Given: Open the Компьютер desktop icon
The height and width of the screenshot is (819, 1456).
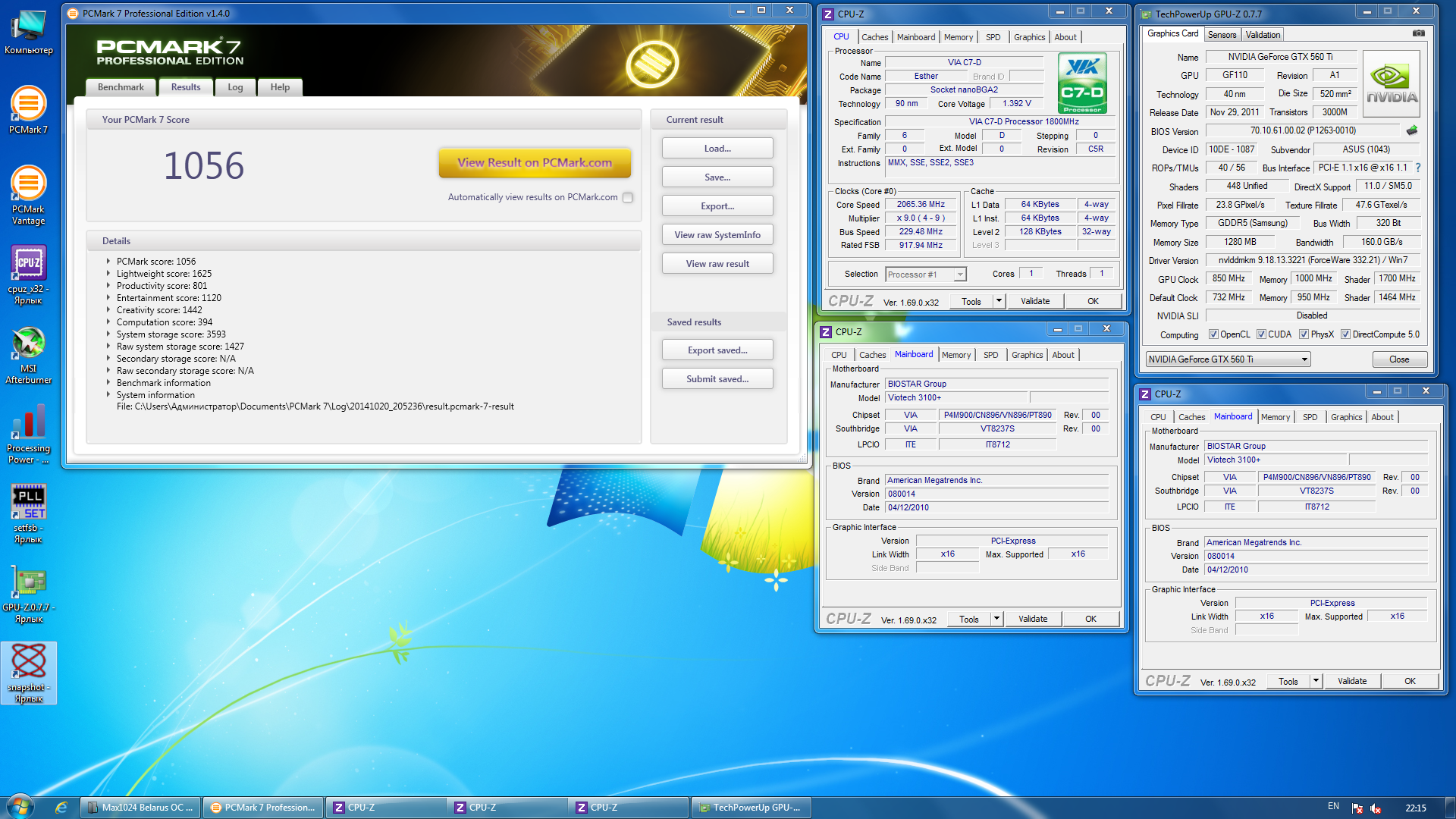Looking at the screenshot, I should pyautogui.click(x=29, y=32).
